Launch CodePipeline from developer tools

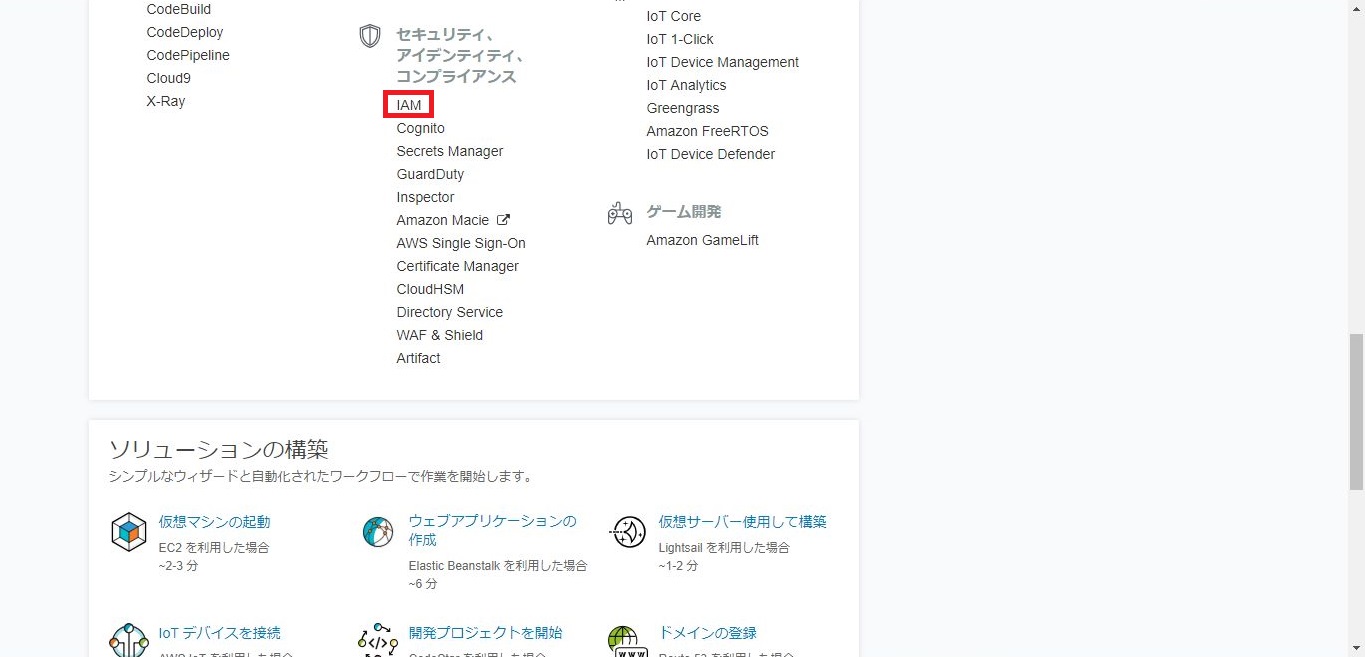tap(187, 55)
